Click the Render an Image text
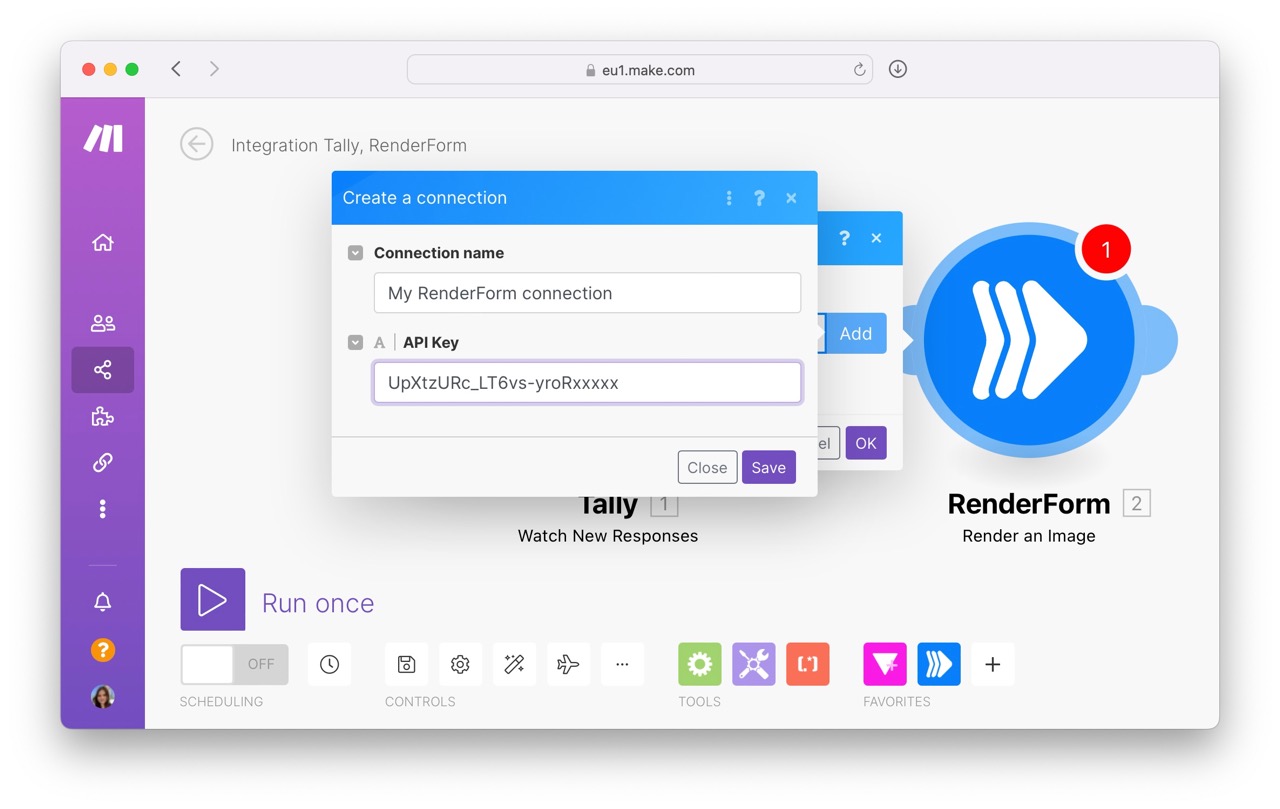Image resolution: width=1280 pixels, height=809 pixels. [1029, 536]
